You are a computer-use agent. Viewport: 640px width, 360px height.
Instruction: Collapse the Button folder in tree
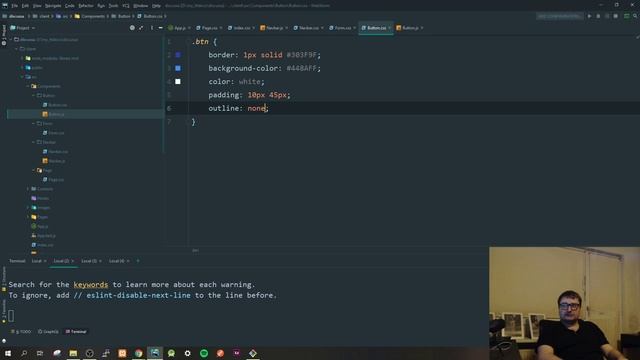click(x=34, y=96)
